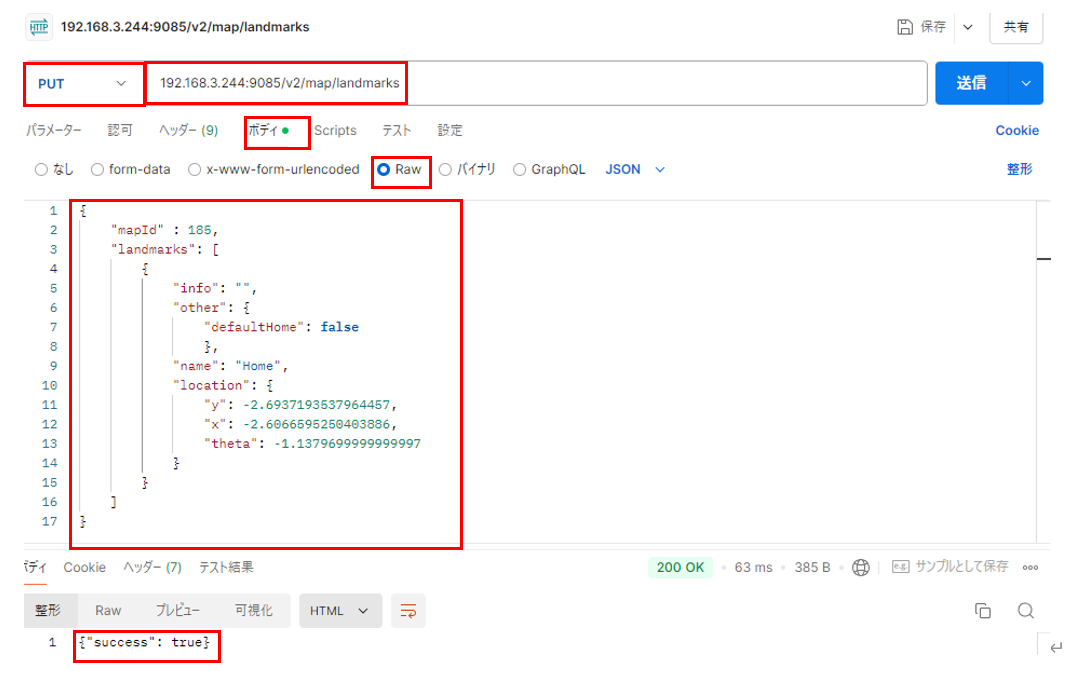Image resolution: width=1069 pixels, height=683 pixels.
Task: Click the HTTP request icon beside the title
Action: 39,27
